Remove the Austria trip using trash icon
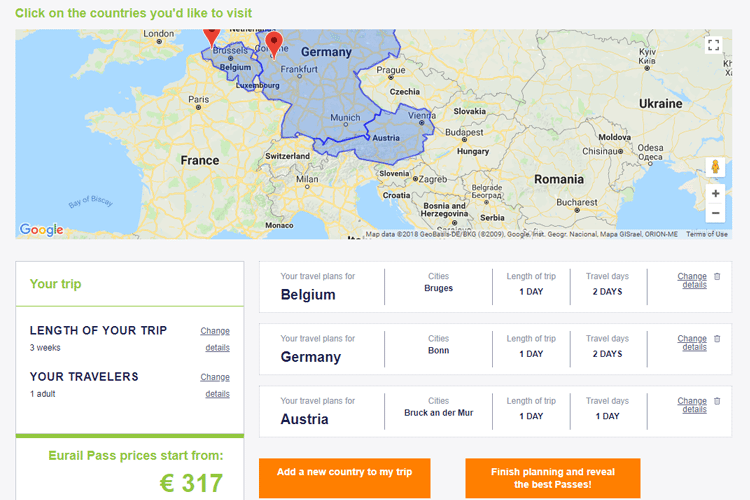The width and height of the screenshot is (750, 500). coord(717,401)
